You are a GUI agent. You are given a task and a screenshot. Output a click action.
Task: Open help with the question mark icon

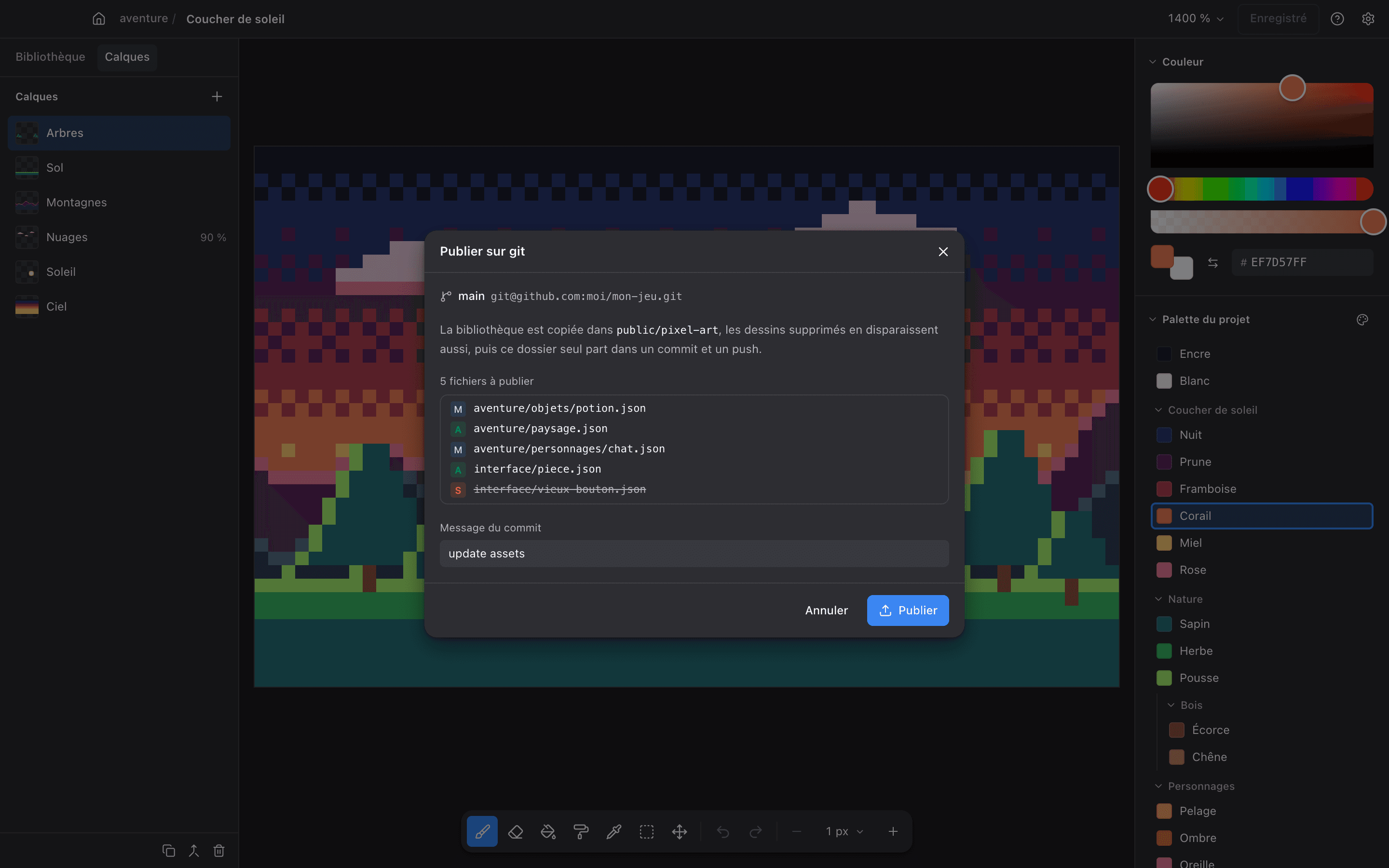pyautogui.click(x=1337, y=19)
